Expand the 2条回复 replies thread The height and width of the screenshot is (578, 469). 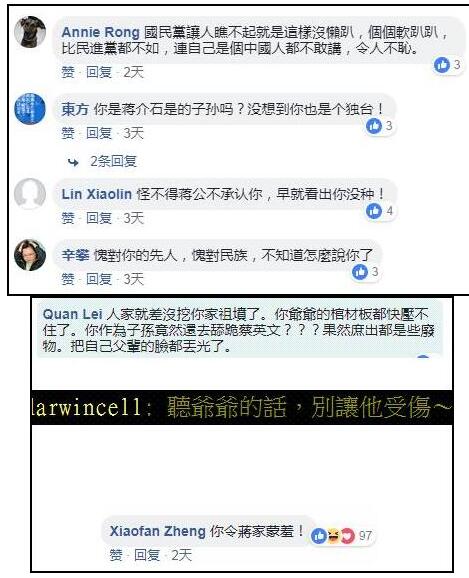click(x=114, y=161)
